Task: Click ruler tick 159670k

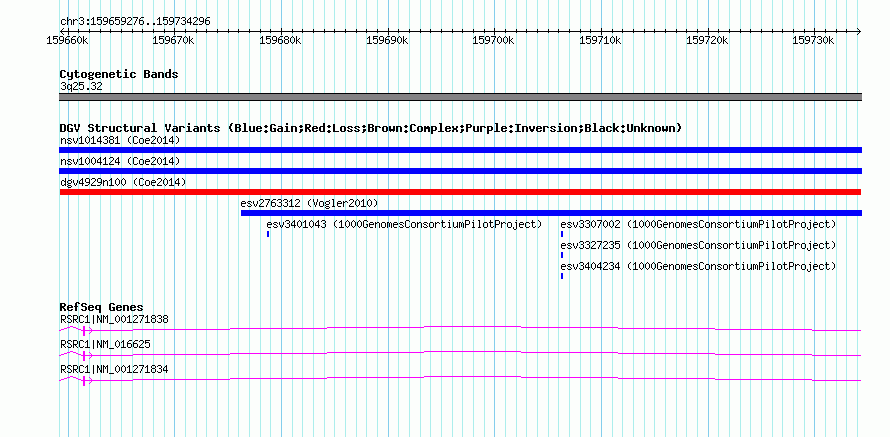Action: click(x=174, y=40)
